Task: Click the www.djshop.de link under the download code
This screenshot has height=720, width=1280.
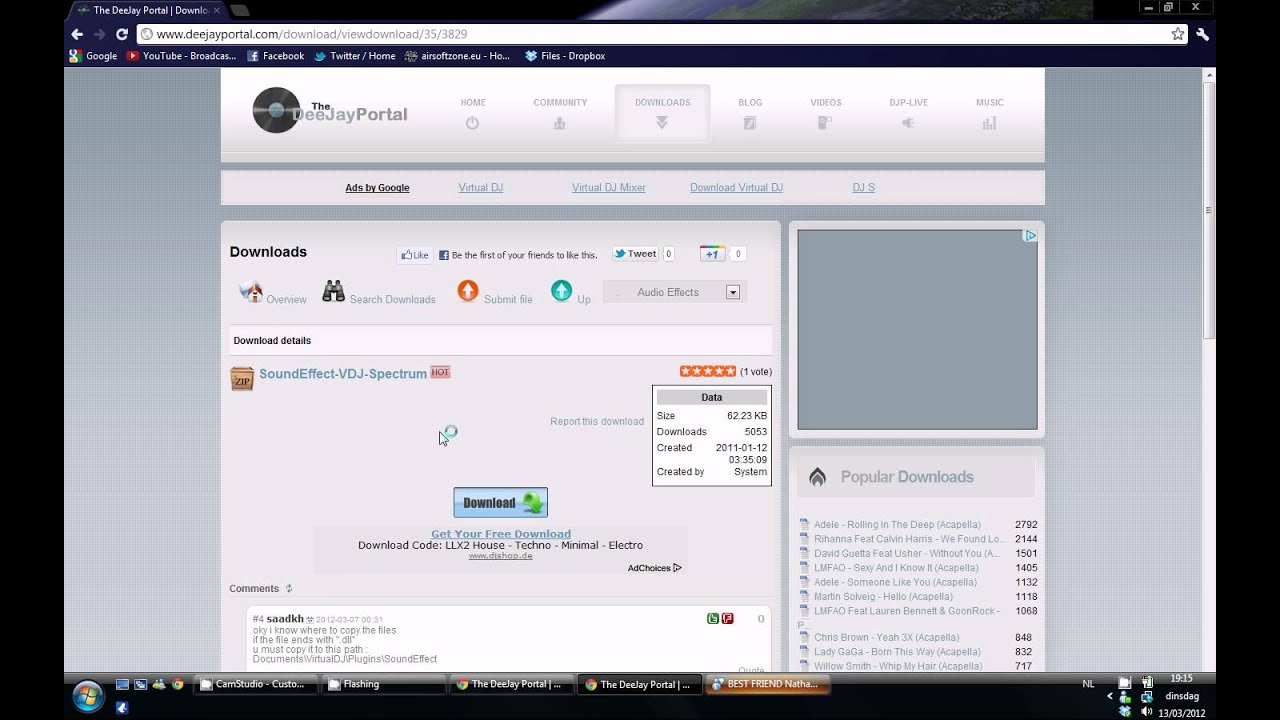Action: (x=500, y=556)
